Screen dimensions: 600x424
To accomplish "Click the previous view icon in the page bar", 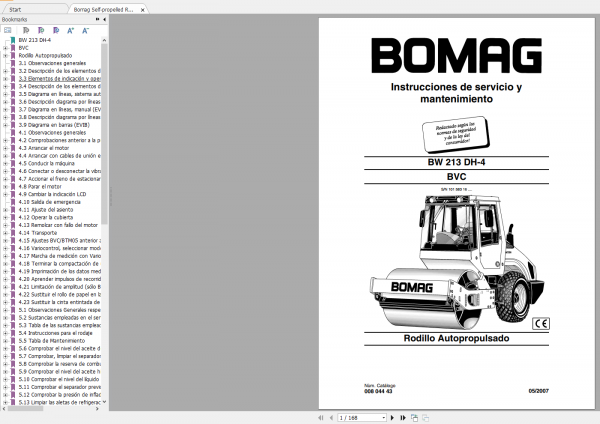I will coord(414,418).
